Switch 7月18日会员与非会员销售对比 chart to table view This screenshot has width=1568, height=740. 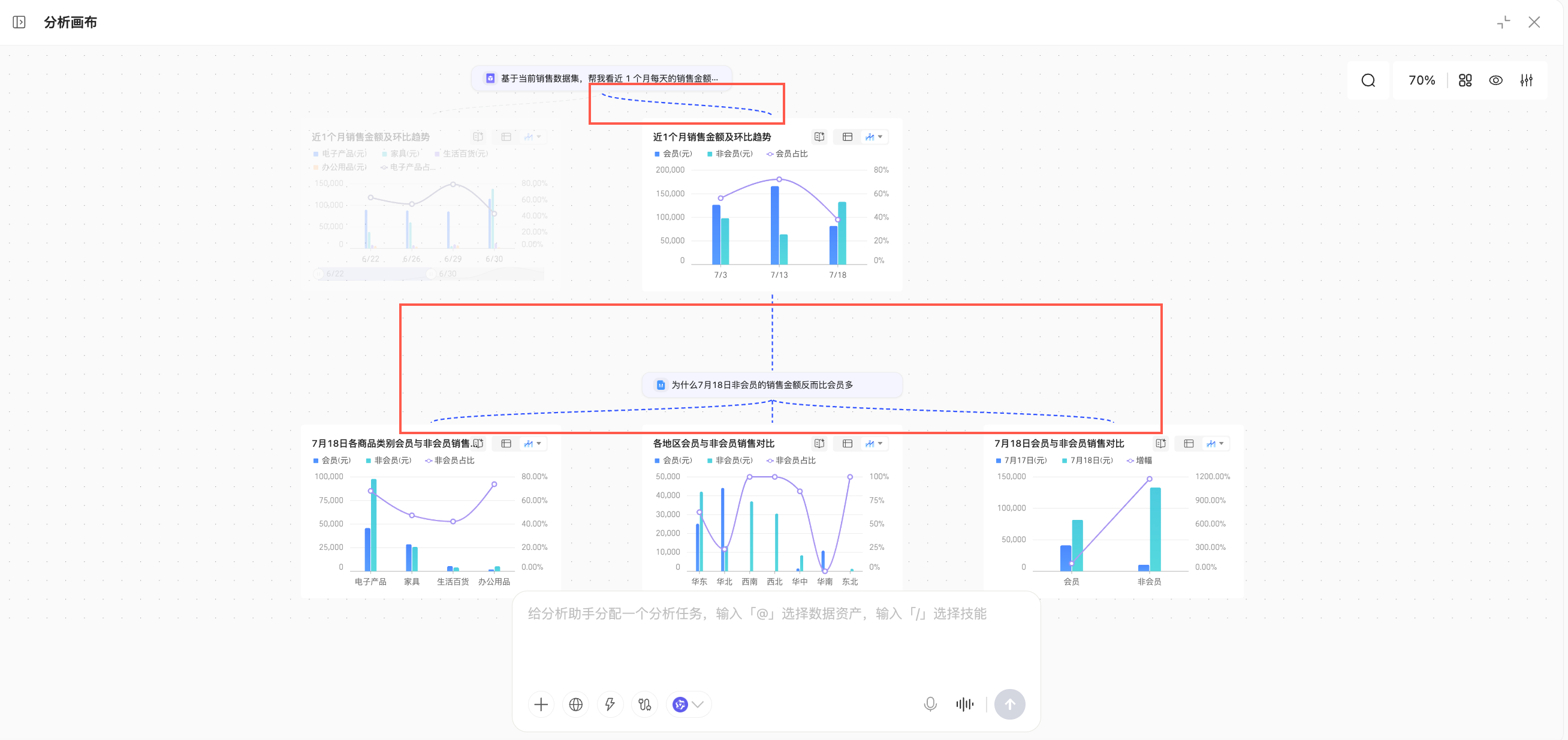[x=1188, y=443]
